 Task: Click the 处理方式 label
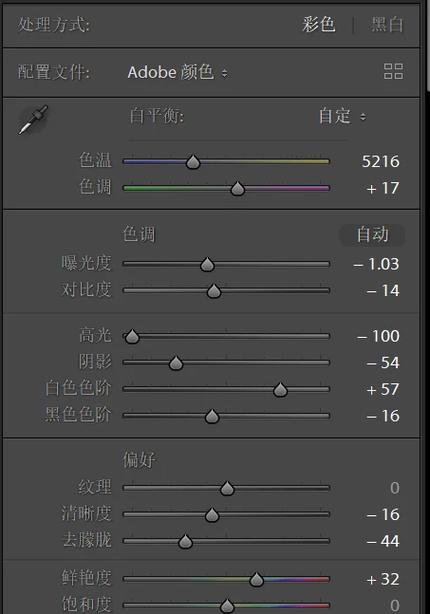[54, 25]
